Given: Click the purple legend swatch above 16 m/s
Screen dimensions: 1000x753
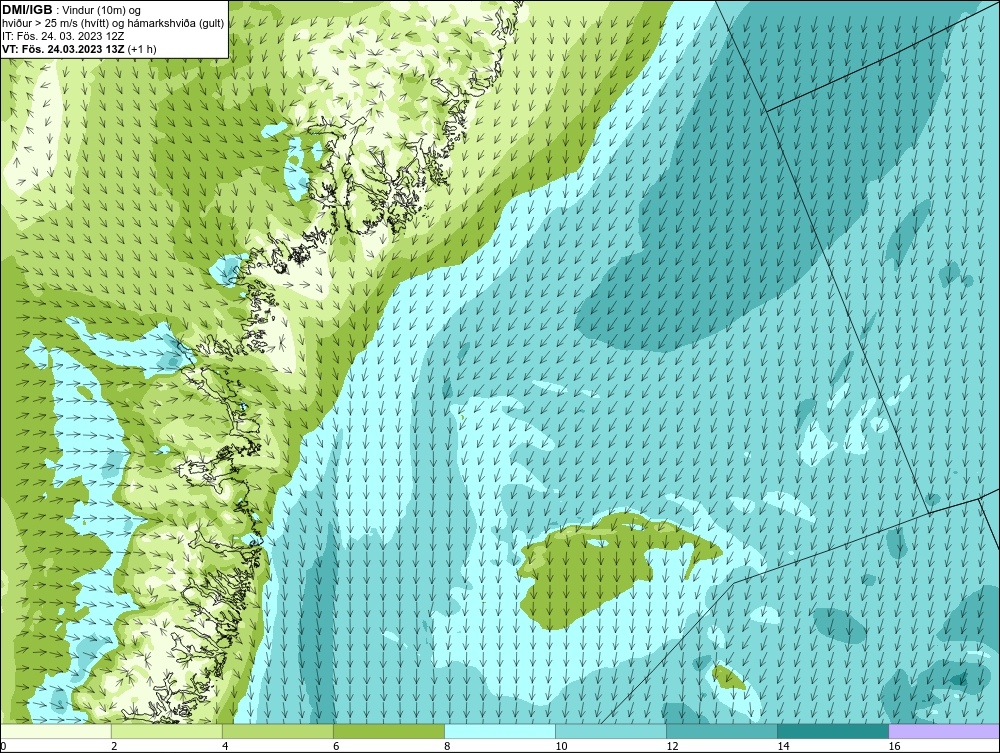Looking at the screenshot, I should 944,731.
